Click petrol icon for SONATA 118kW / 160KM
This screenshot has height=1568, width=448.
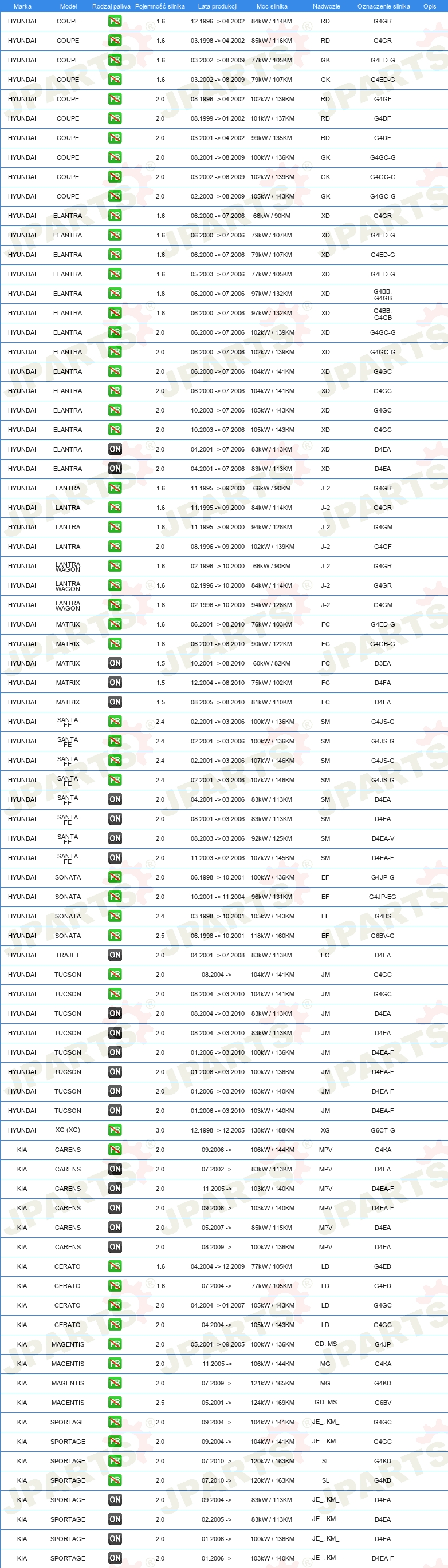point(115,936)
